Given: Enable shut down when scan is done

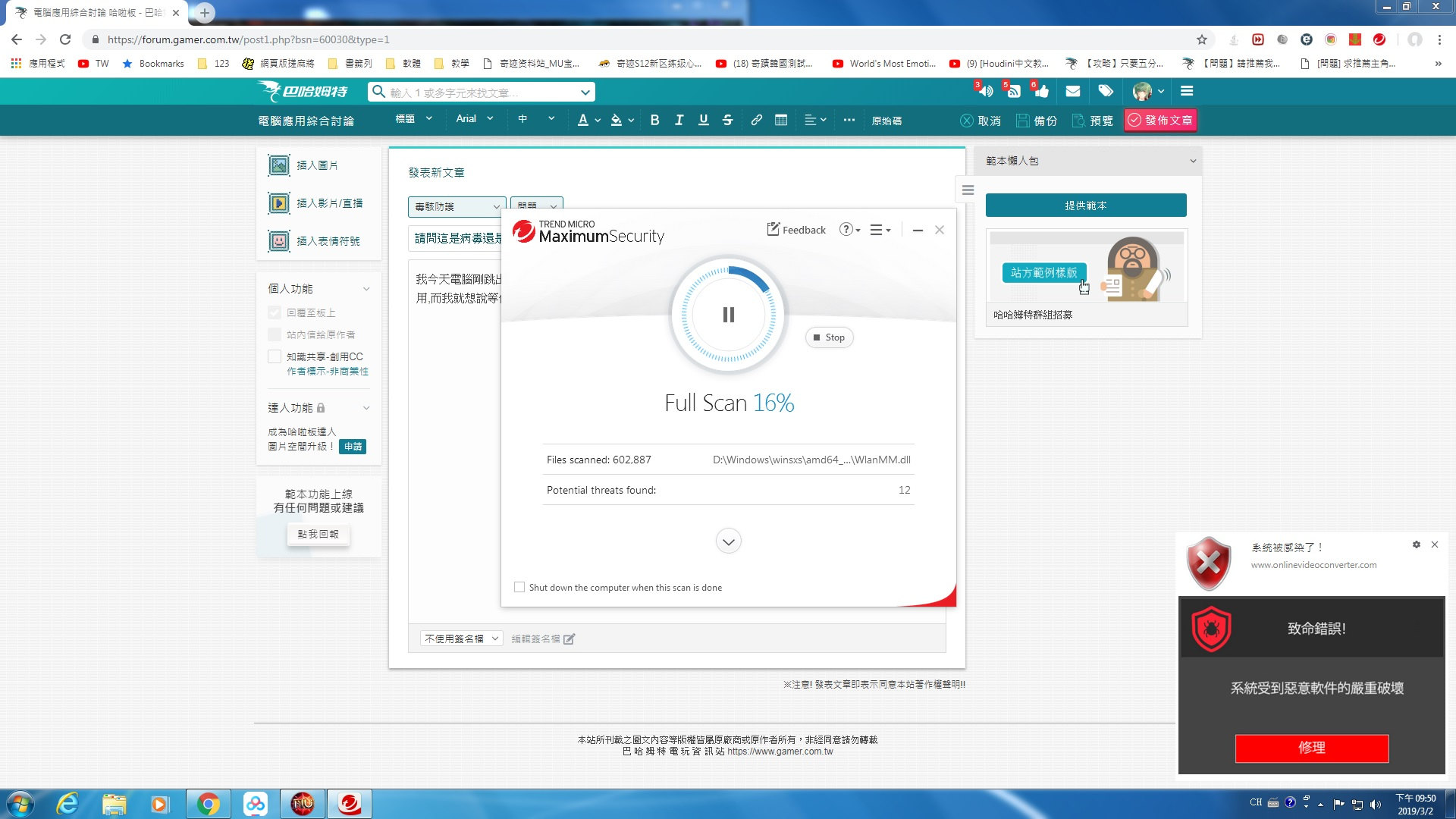Looking at the screenshot, I should [519, 587].
